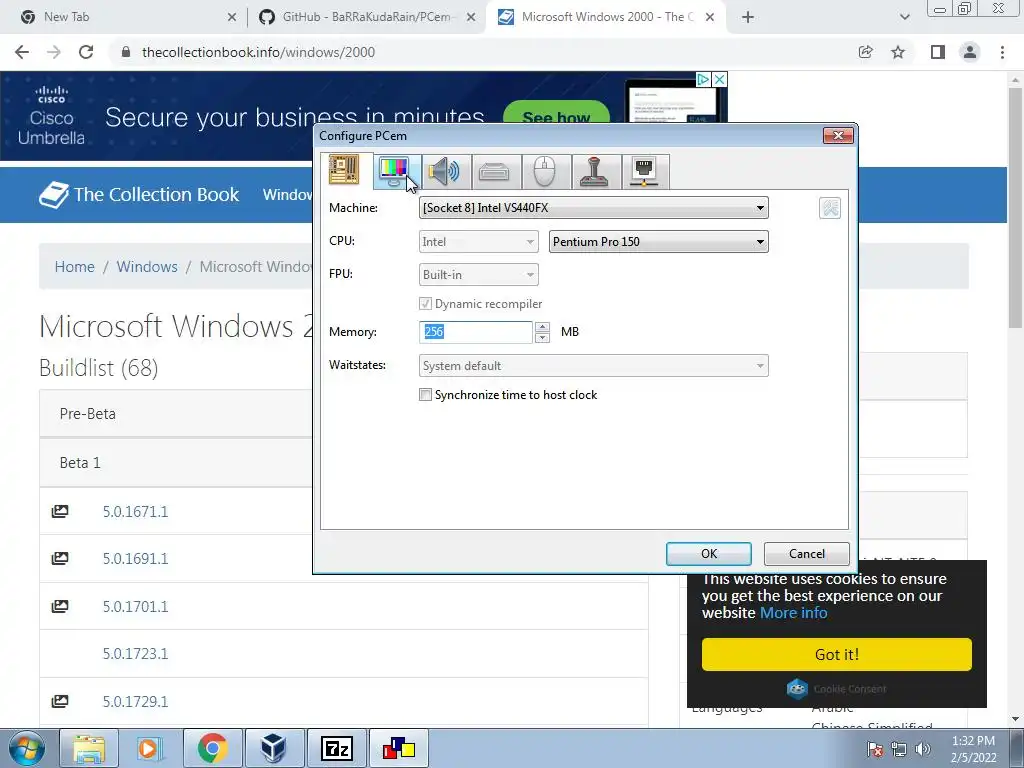The height and width of the screenshot is (768, 1024).
Task: Click the machine configure wrench icon
Action: click(829, 208)
